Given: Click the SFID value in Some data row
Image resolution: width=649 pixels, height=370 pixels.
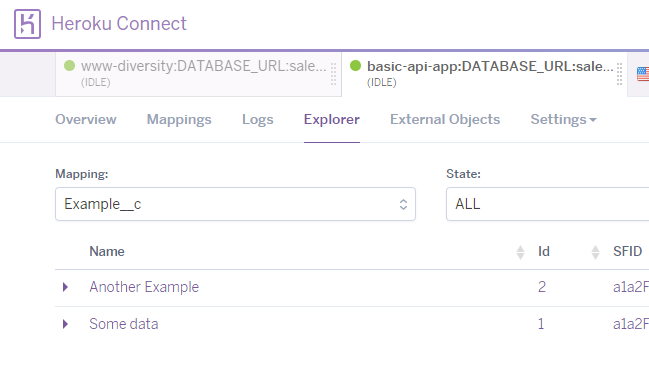Looking at the screenshot, I should [x=631, y=324].
